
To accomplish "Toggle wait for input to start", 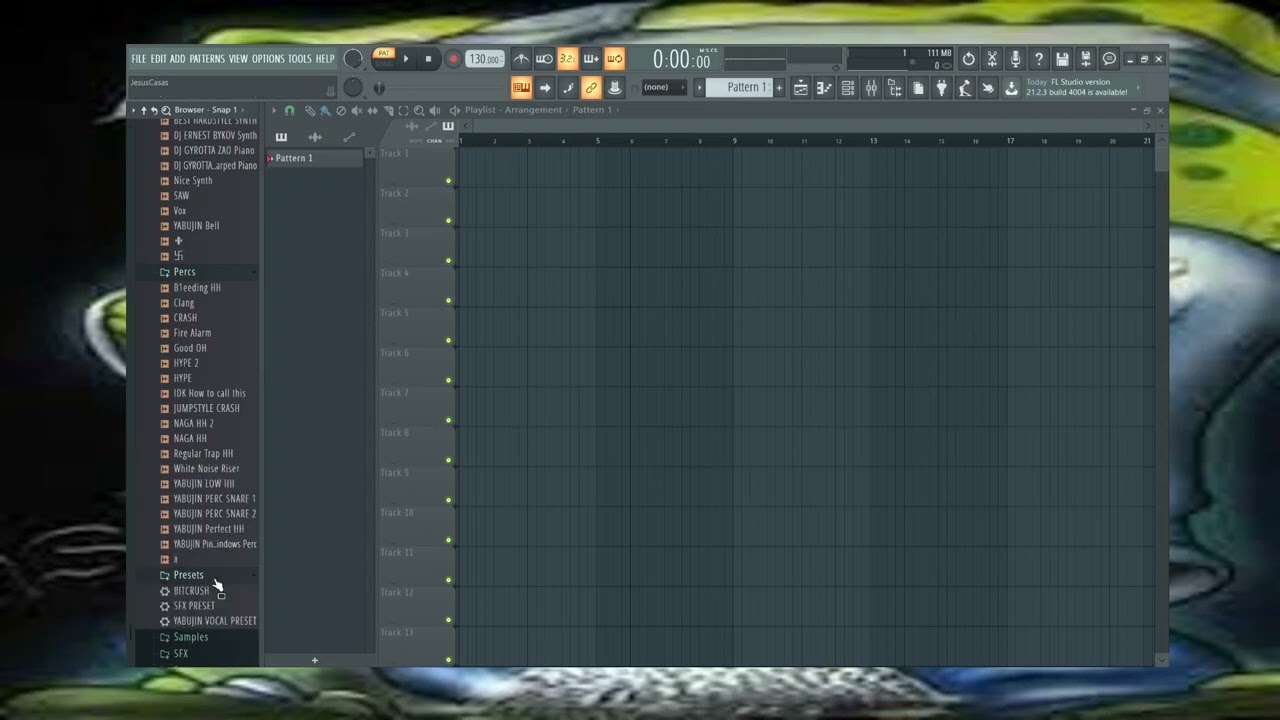I will tap(544, 59).
